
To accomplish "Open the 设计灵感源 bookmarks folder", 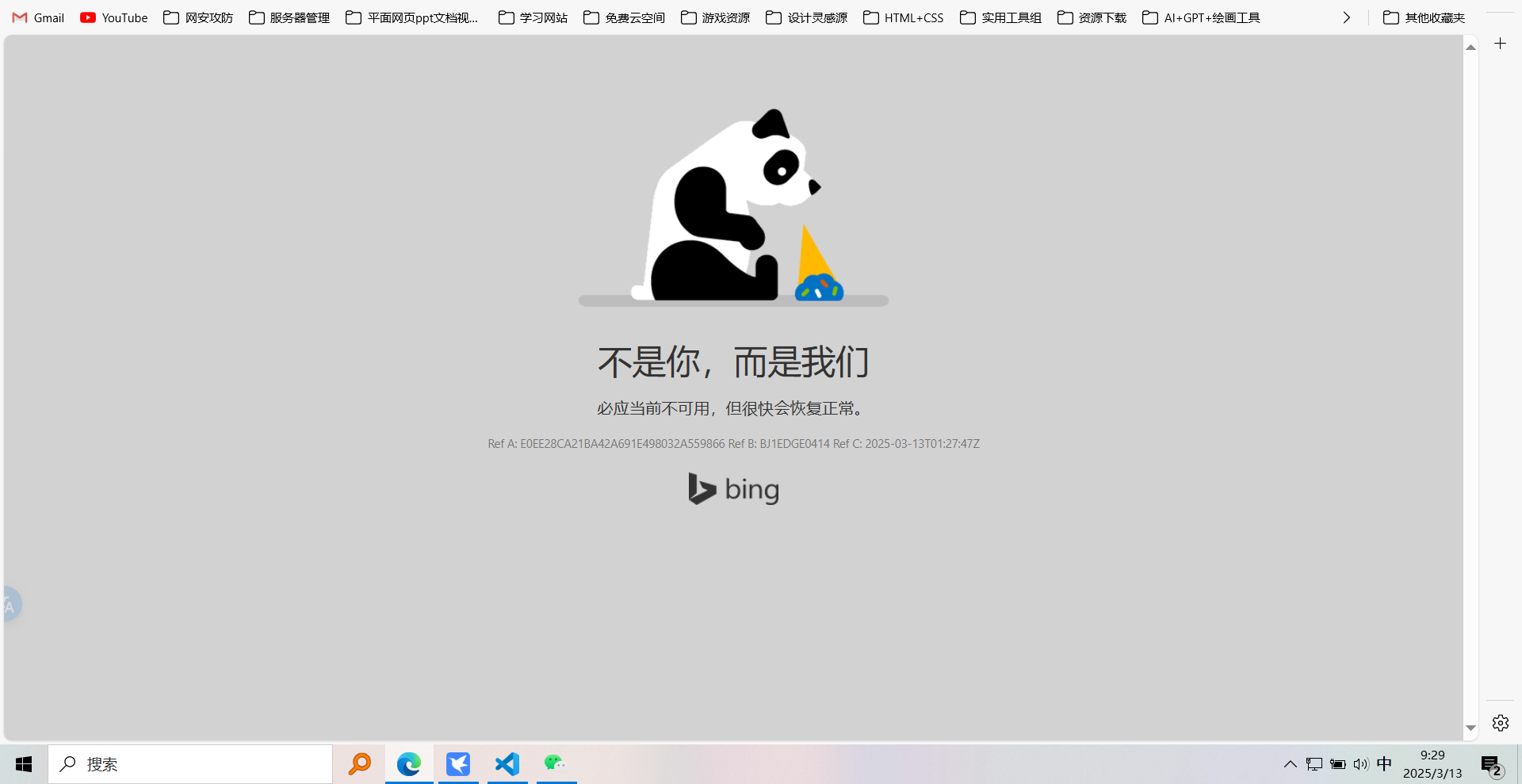I will (x=806, y=17).
